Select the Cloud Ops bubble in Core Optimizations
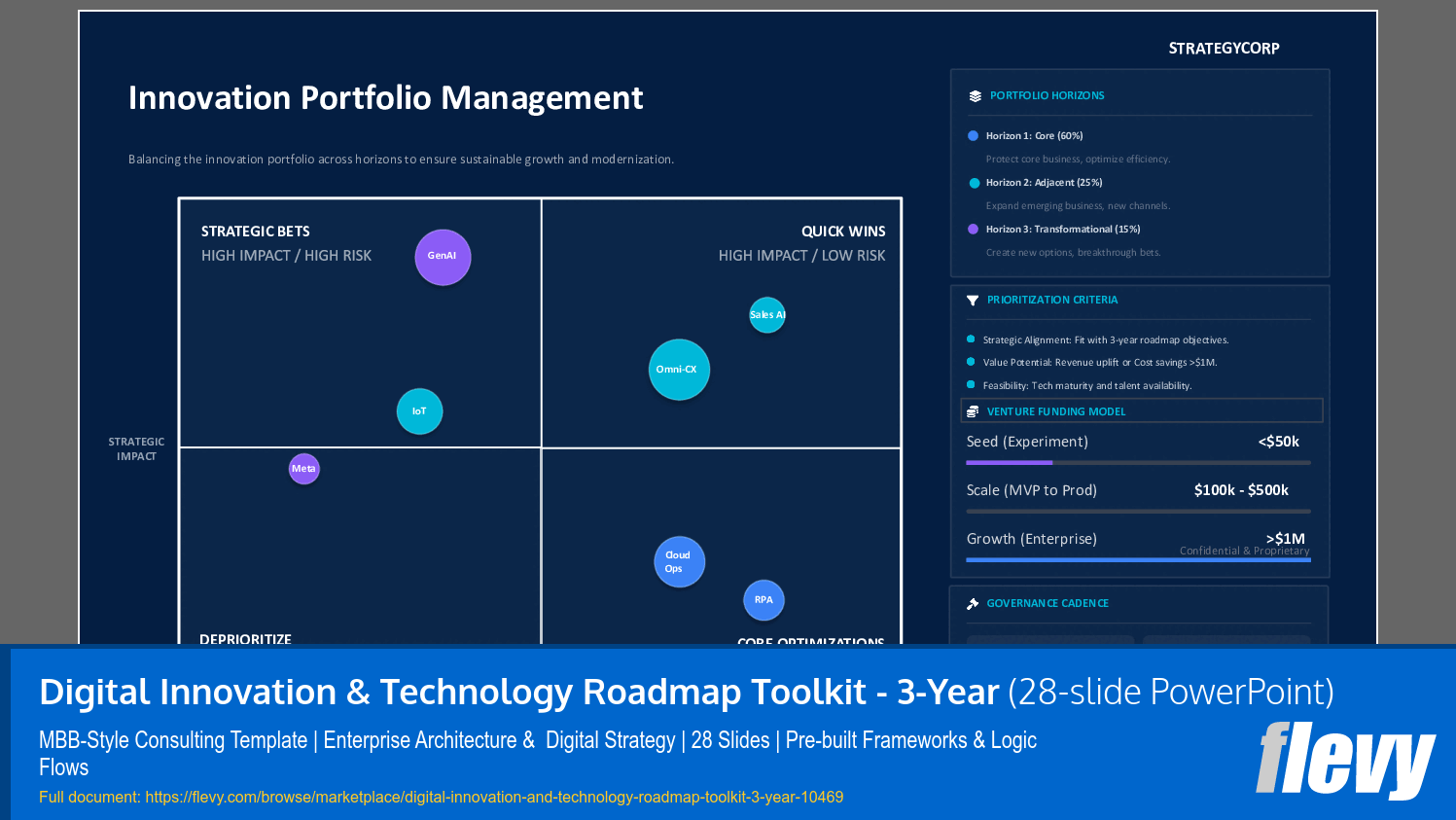Screen dimensions: 1456x820 click(679, 561)
